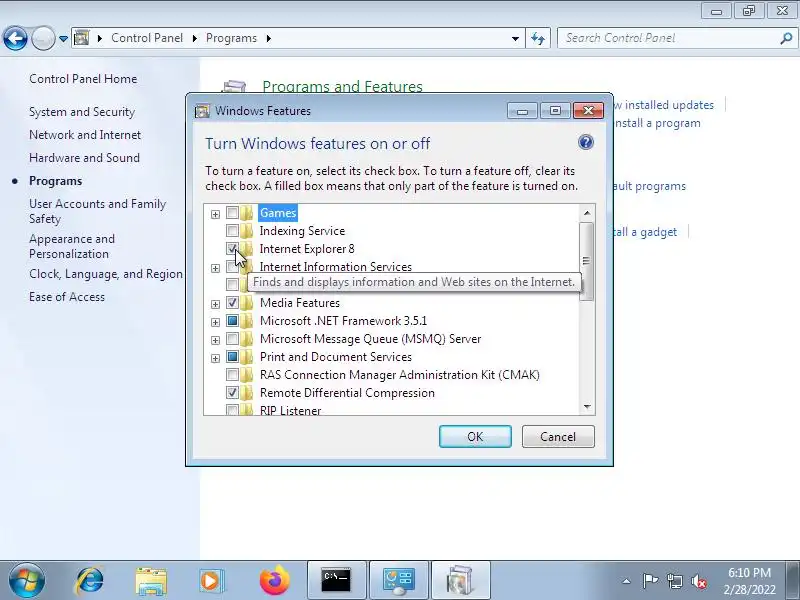Click the address bar refresh icon
Screen dimensions: 800x600
pyautogui.click(x=538, y=38)
